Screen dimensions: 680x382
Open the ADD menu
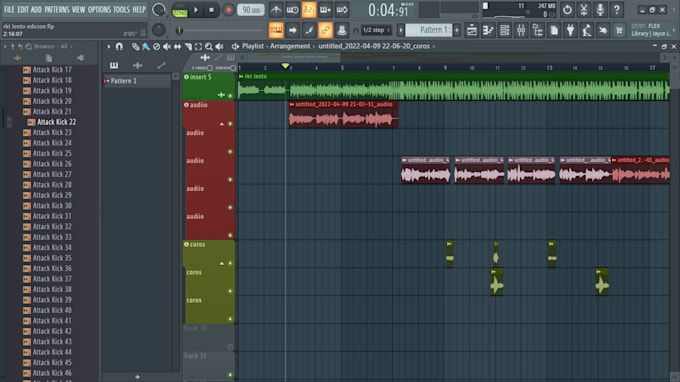pyautogui.click(x=36, y=10)
